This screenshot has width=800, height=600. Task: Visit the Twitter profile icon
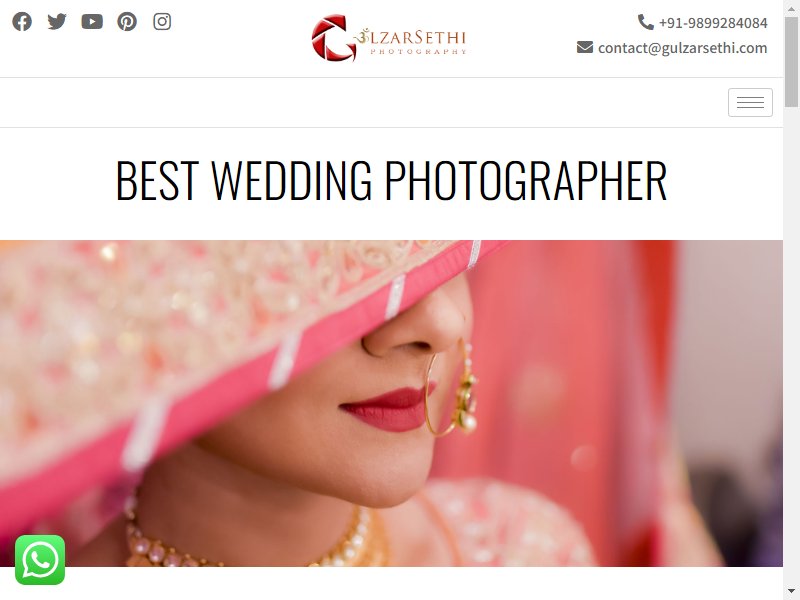point(57,22)
